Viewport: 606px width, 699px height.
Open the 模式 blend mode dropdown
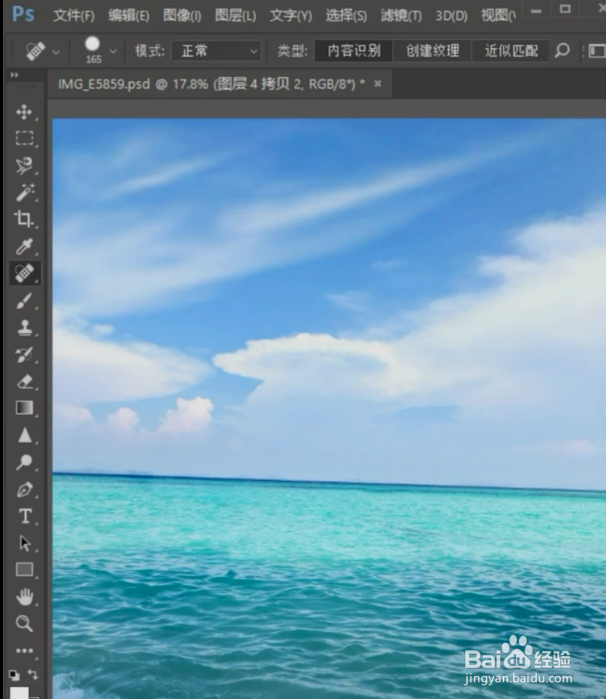tap(218, 51)
